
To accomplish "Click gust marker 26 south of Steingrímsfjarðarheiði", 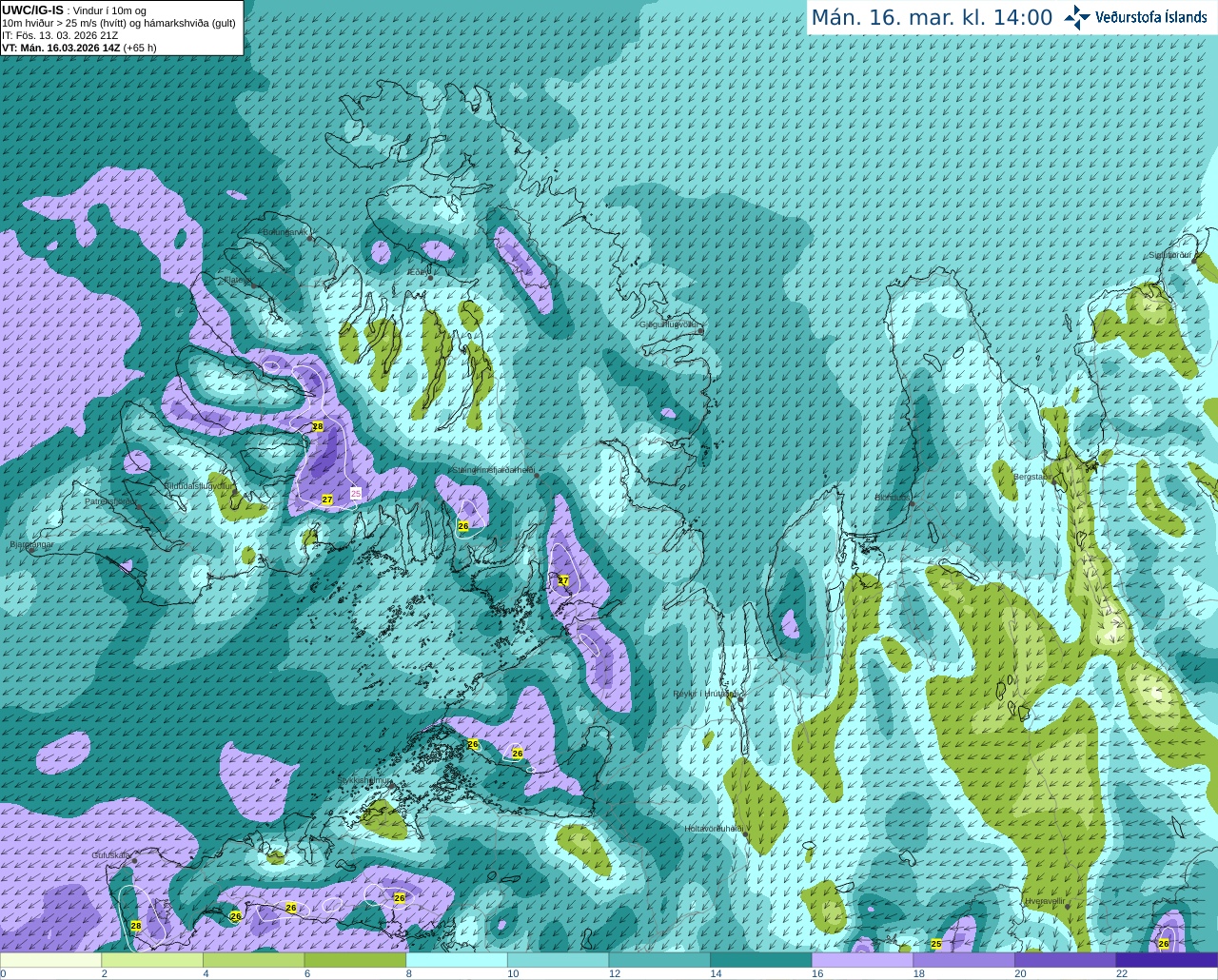I will click(463, 525).
